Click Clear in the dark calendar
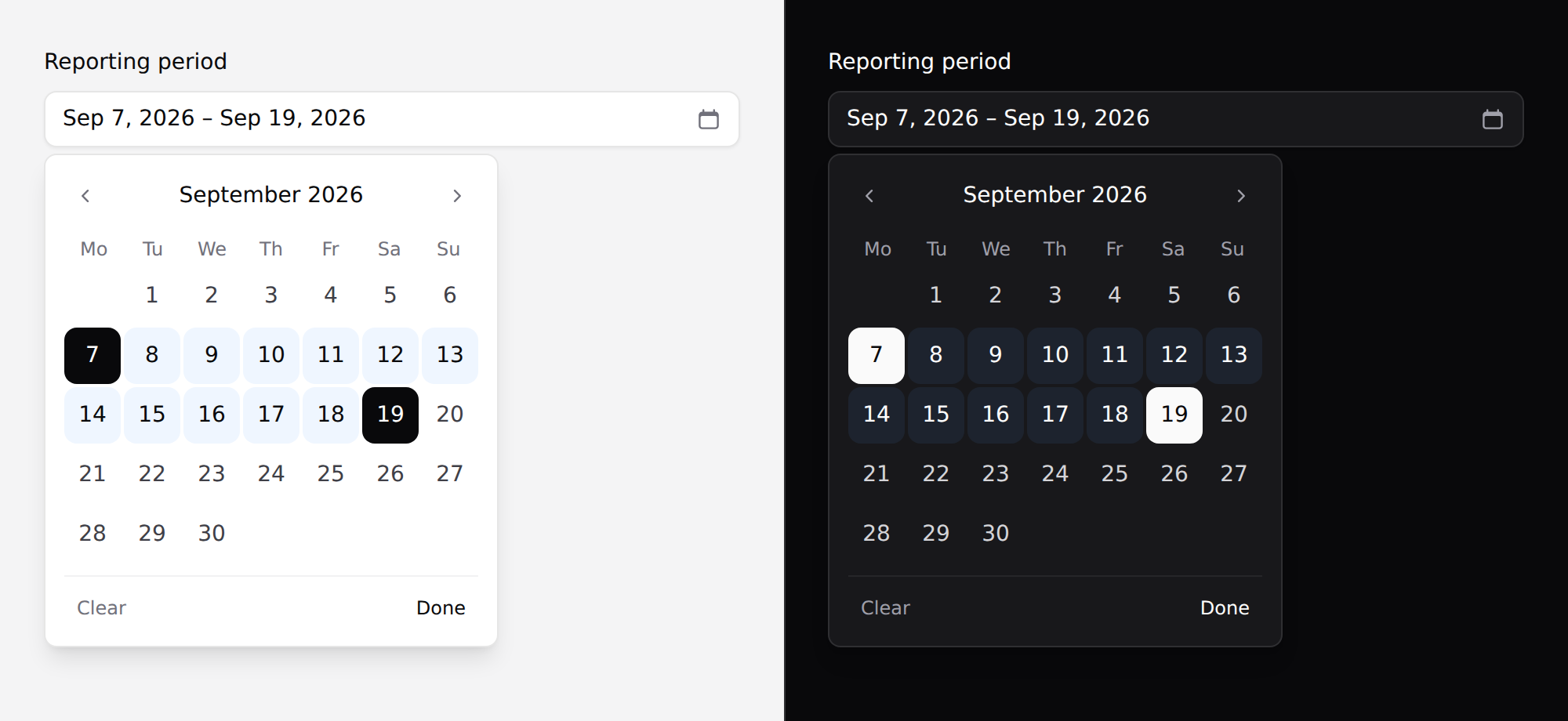Screen dimensions: 1568x721 coord(886,608)
